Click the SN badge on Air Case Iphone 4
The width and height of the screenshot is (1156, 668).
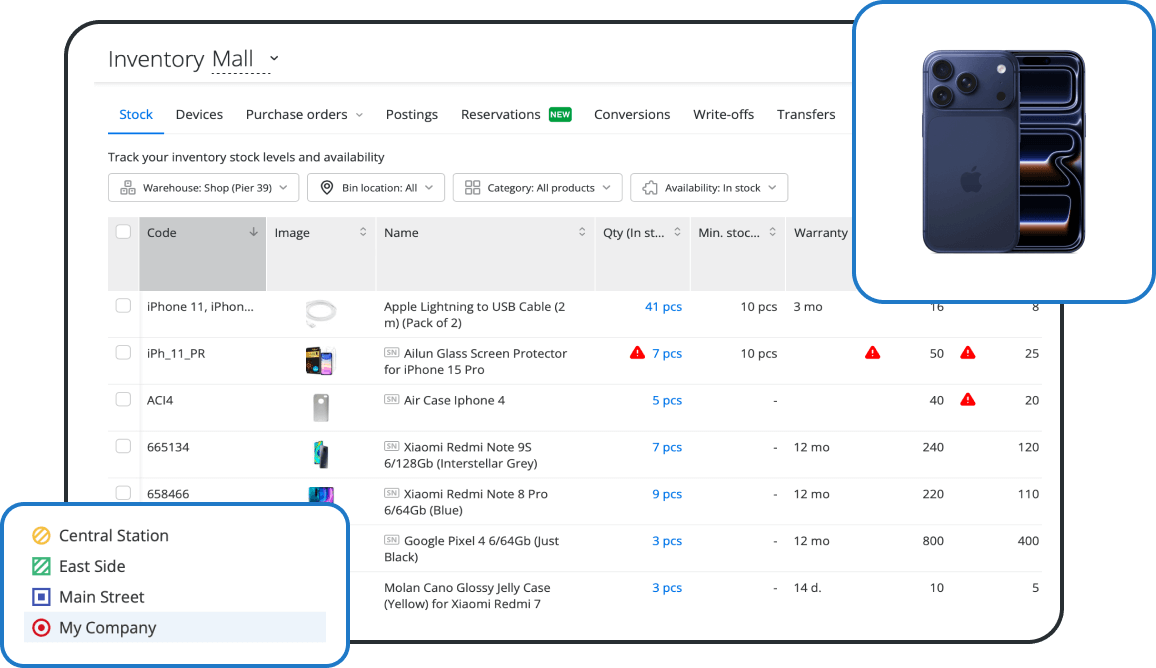389,399
